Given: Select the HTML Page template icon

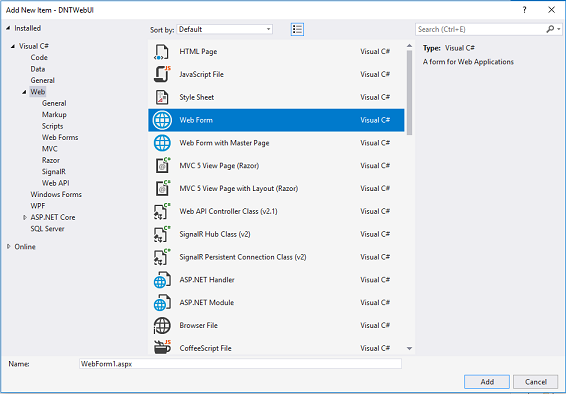Looking at the screenshot, I should 161,52.
